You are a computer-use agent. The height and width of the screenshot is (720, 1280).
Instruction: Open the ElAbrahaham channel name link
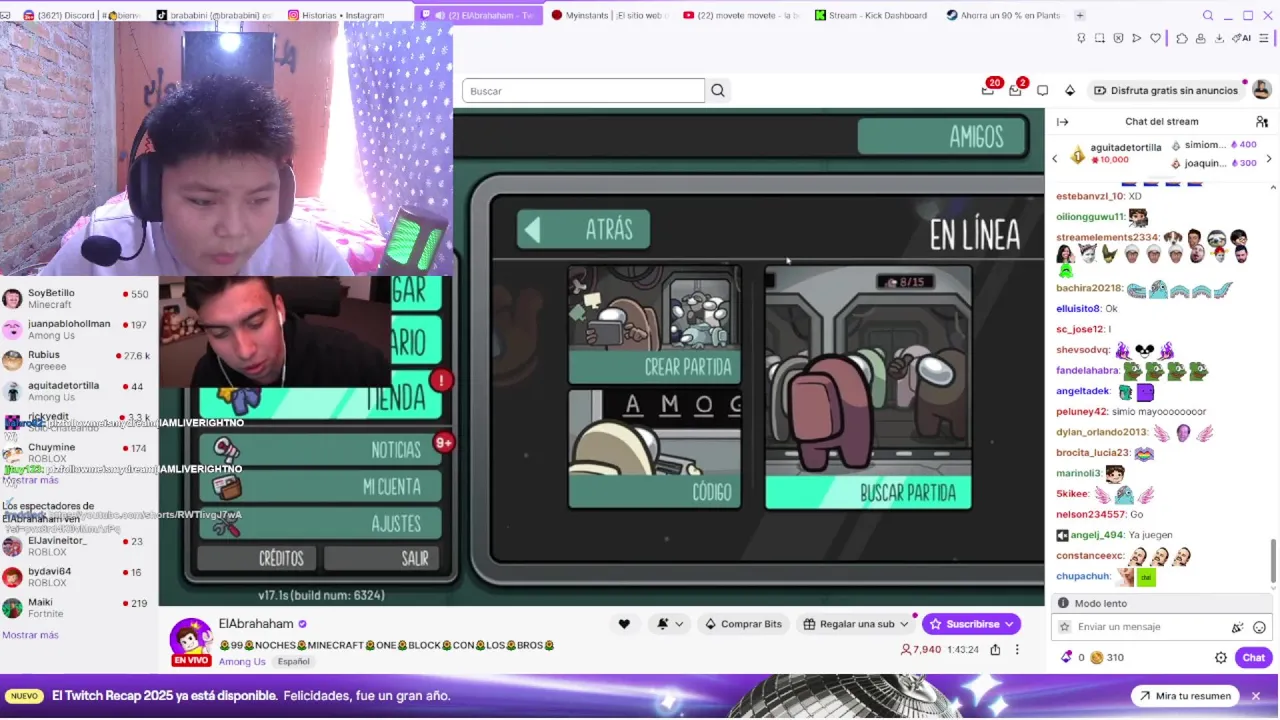(256, 624)
